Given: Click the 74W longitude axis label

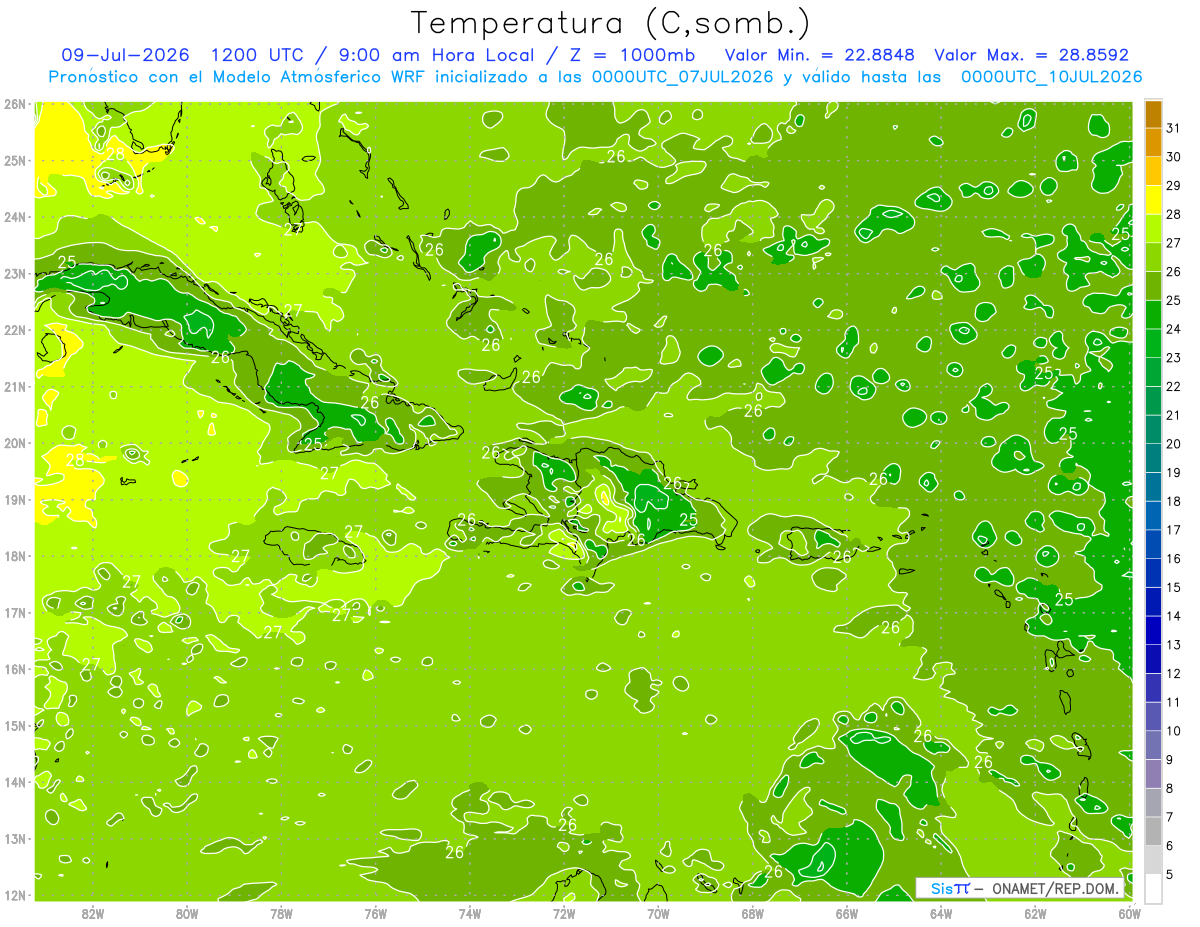Looking at the screenshot, I should tap(470, 913).
